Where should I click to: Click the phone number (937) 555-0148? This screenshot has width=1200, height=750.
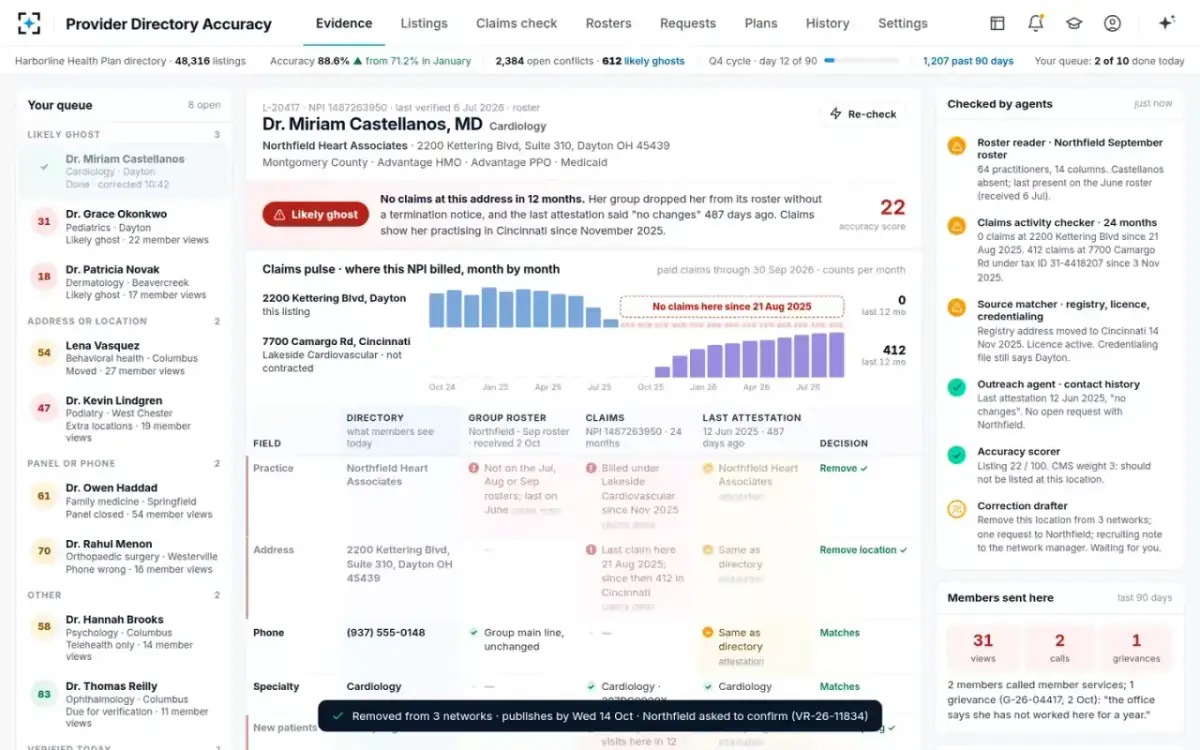click(386, 633)
